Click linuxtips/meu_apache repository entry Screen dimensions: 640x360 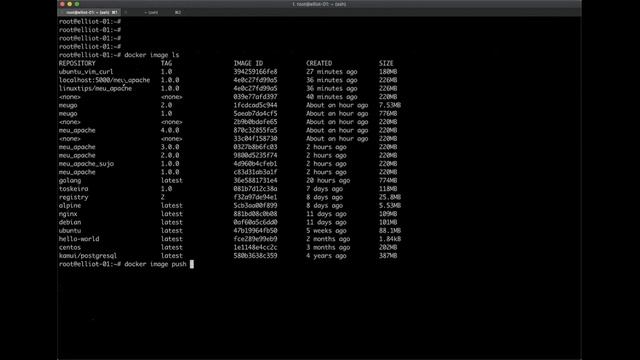95,88
